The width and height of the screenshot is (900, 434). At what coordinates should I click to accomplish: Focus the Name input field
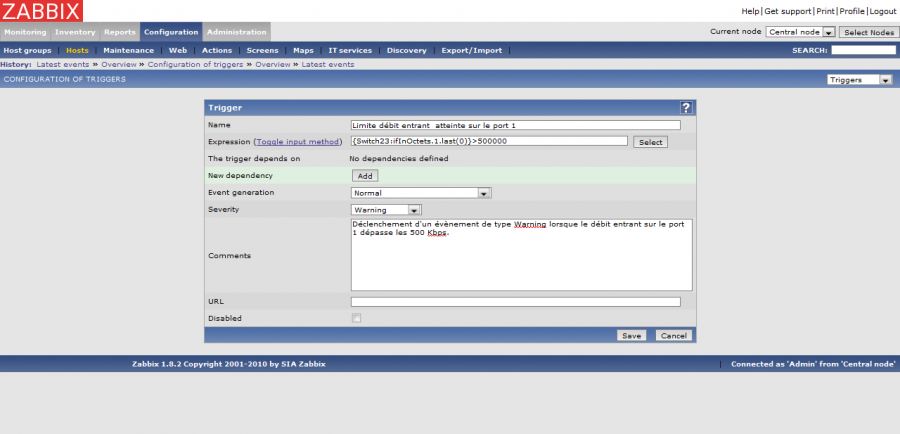(515, 125)
